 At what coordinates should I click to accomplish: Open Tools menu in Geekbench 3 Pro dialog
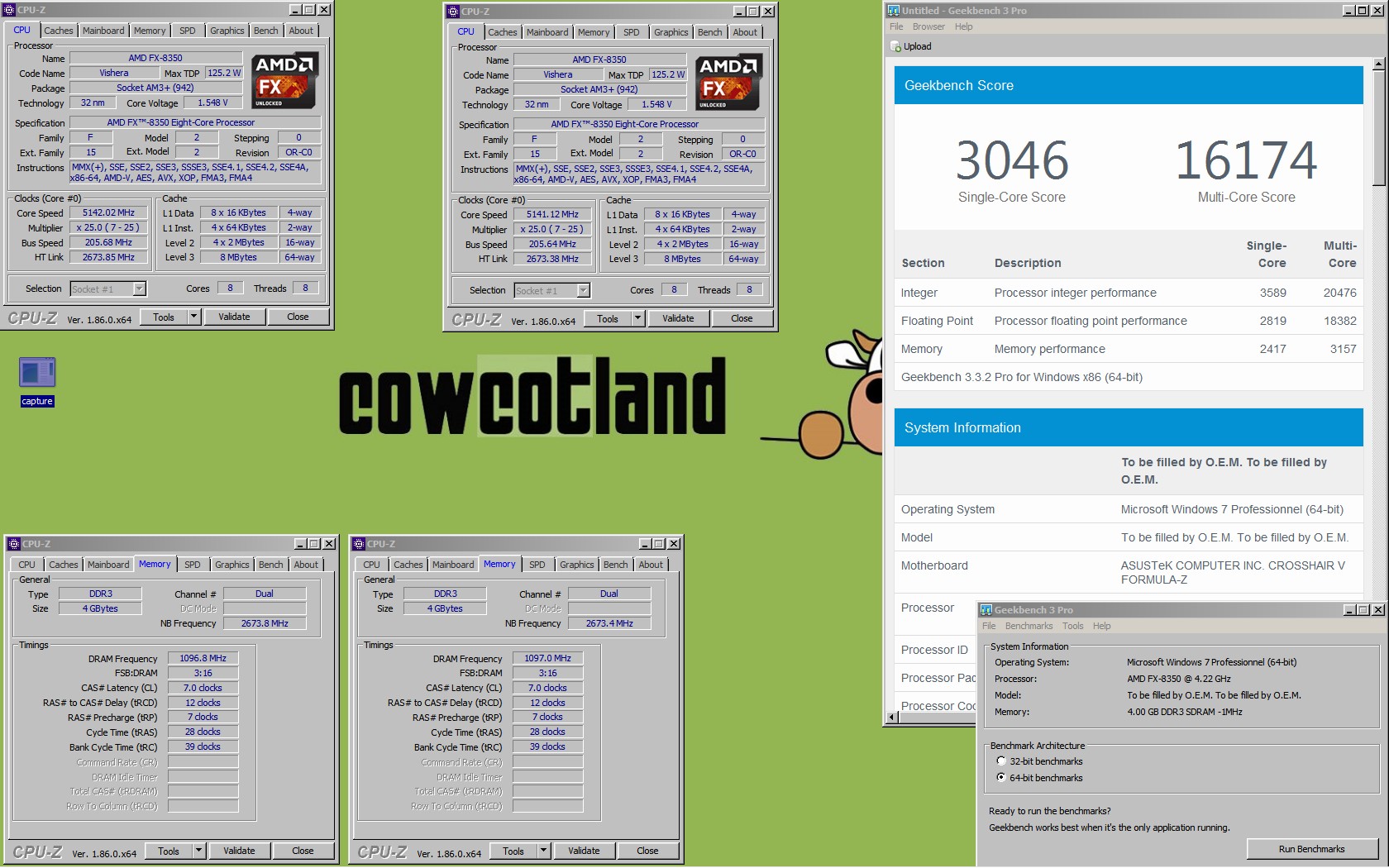pos(1072,626)
